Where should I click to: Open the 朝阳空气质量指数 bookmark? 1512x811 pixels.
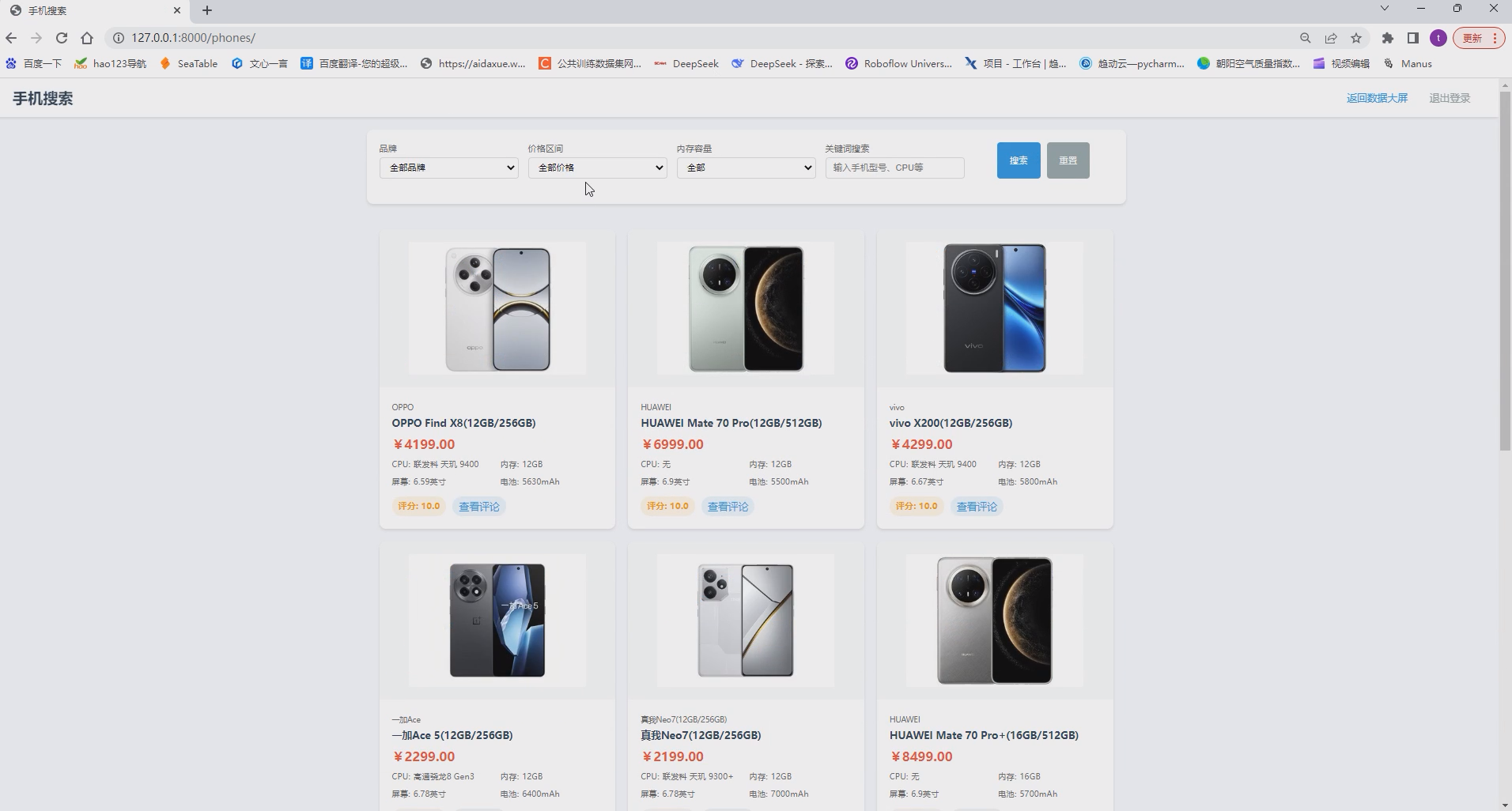point(1249,63)
